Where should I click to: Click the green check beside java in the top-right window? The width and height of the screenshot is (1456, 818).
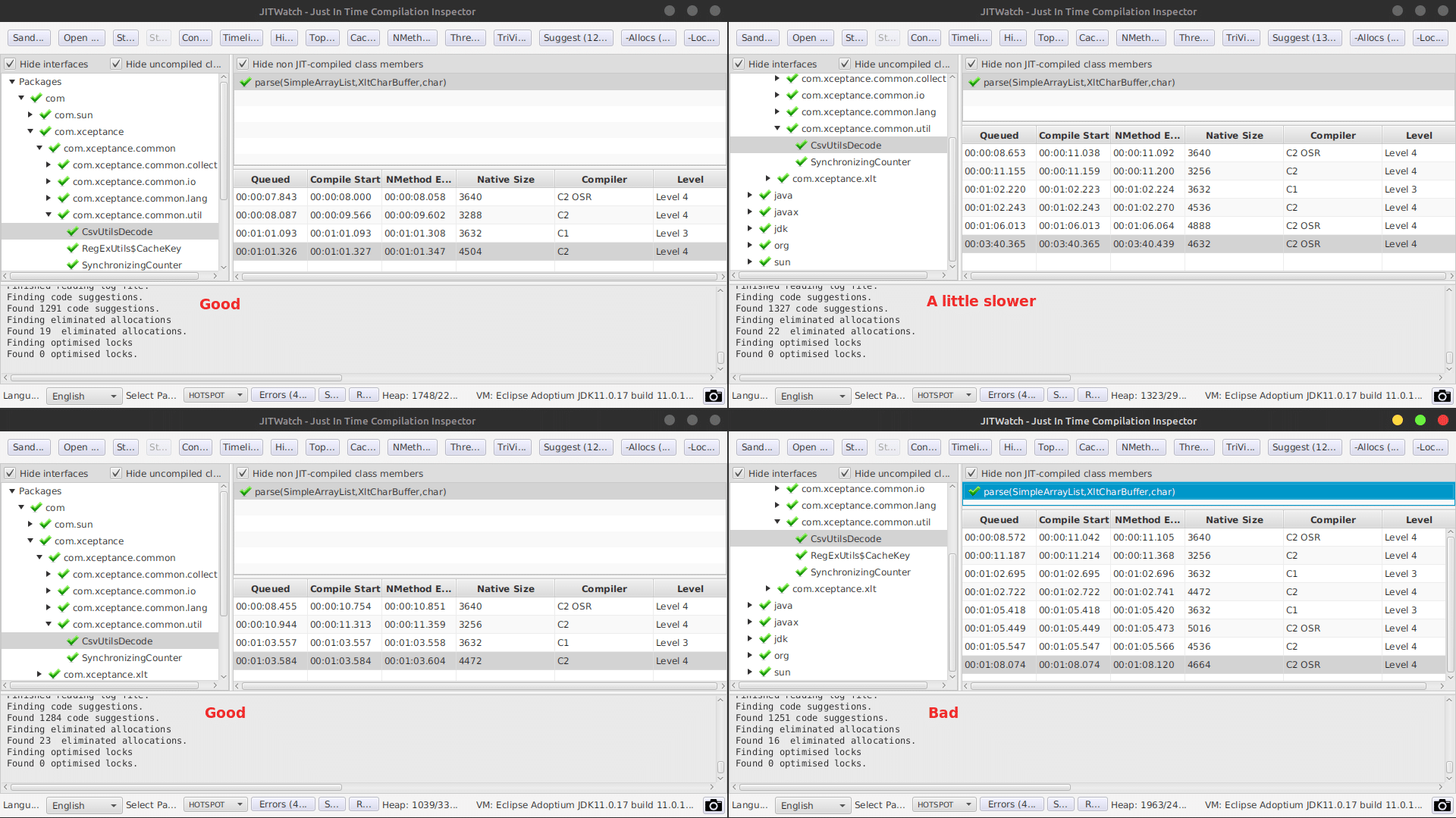pos(765,196)
